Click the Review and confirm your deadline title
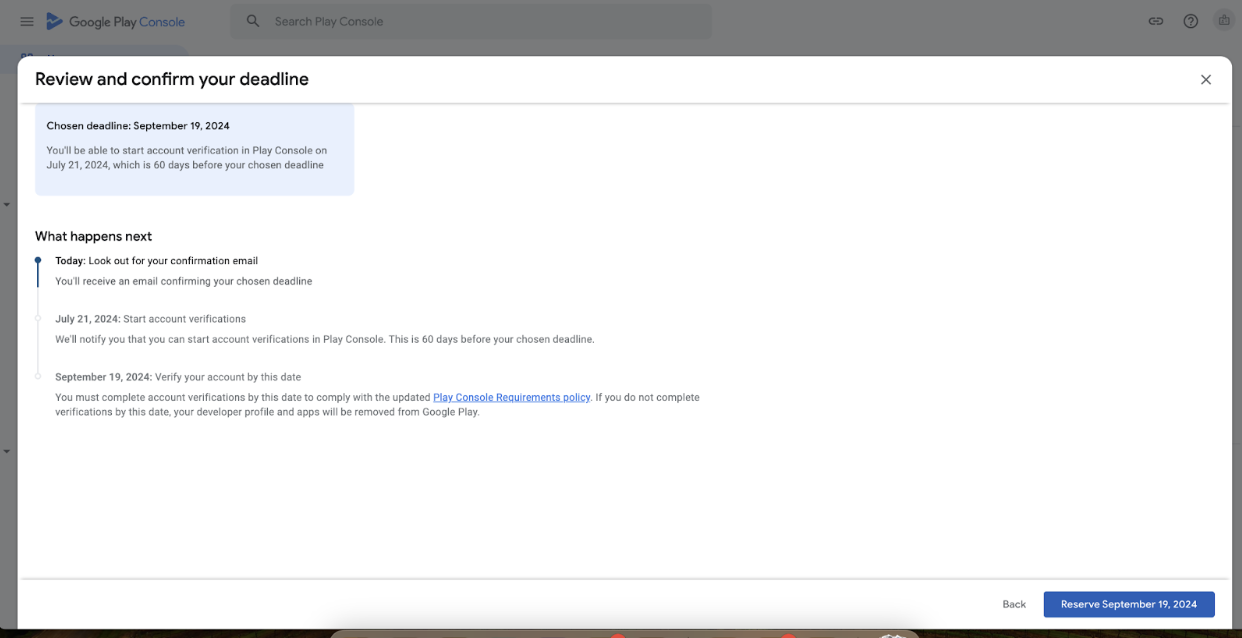Screen dimensions: 1242x638 pos(171,79)
